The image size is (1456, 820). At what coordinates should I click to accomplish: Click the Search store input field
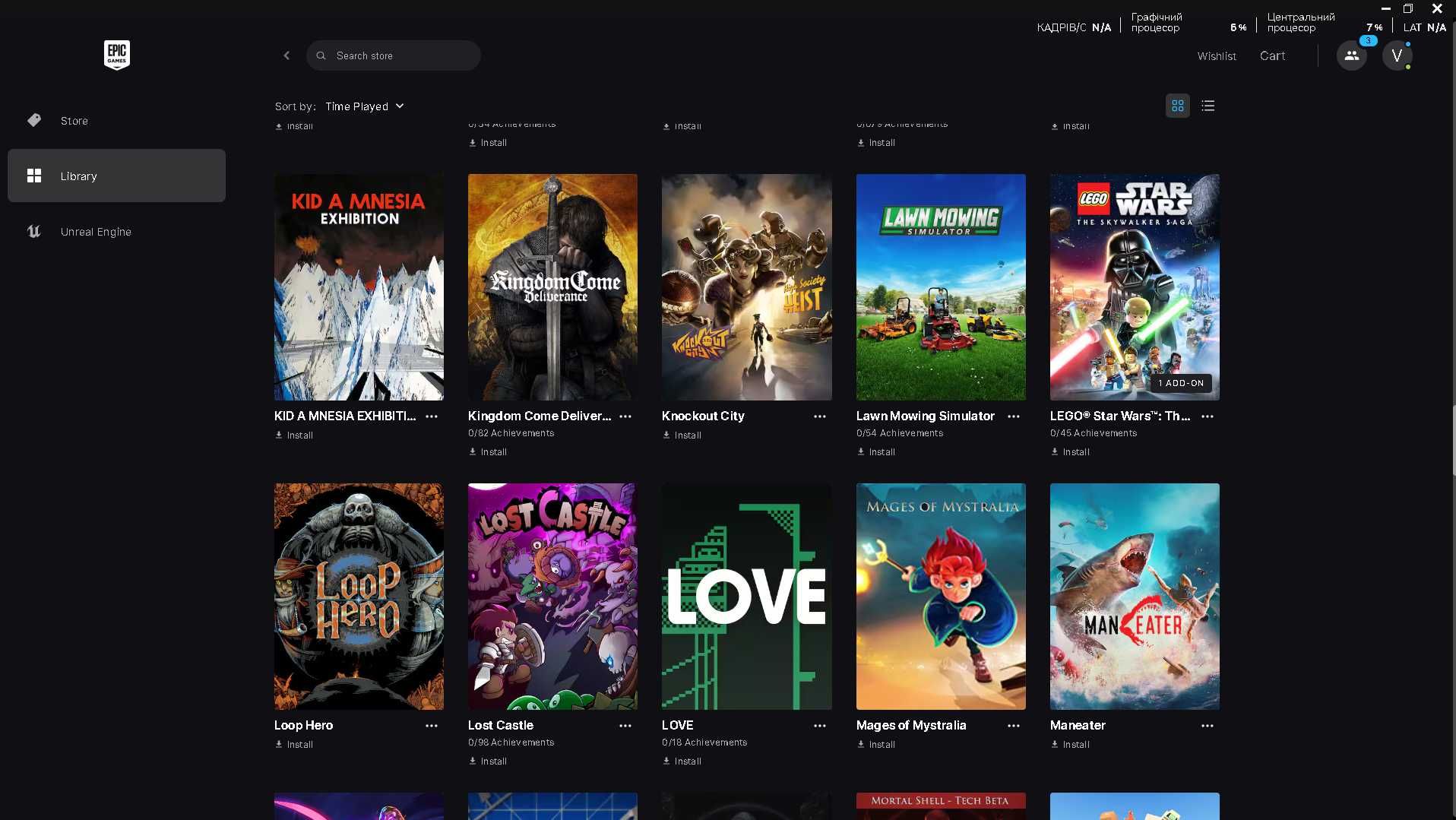coord(394,55)
